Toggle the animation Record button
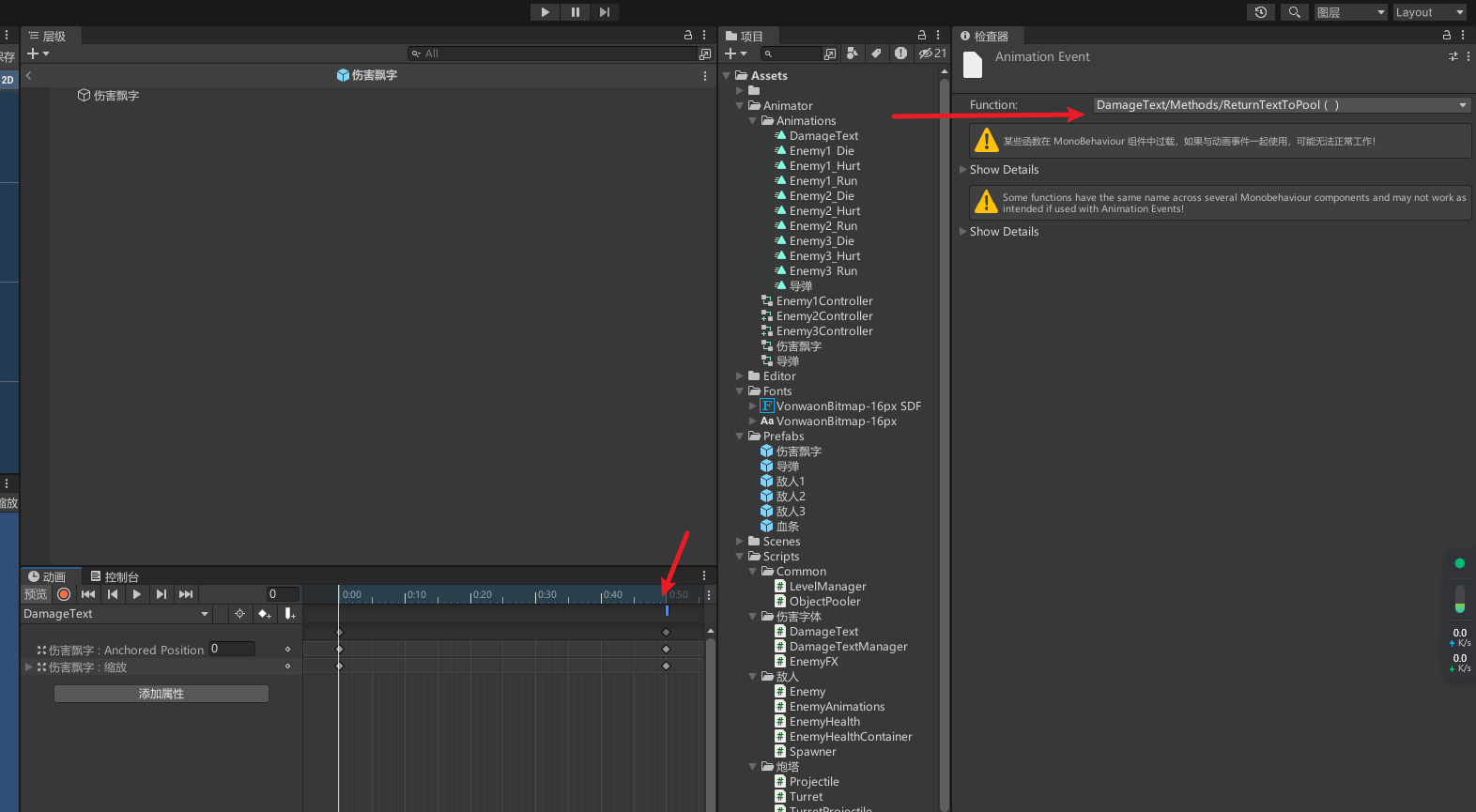Viewport: 1476px width, 812px height. [x=64, y=594]
